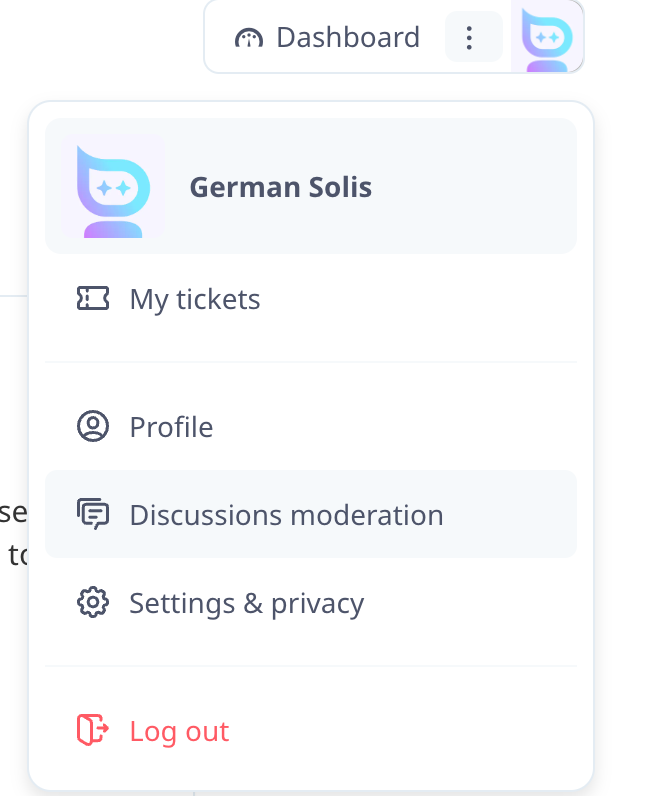This screenshot has width=652, height=796.
Task: Open My tickets
Action: point(311,298)
